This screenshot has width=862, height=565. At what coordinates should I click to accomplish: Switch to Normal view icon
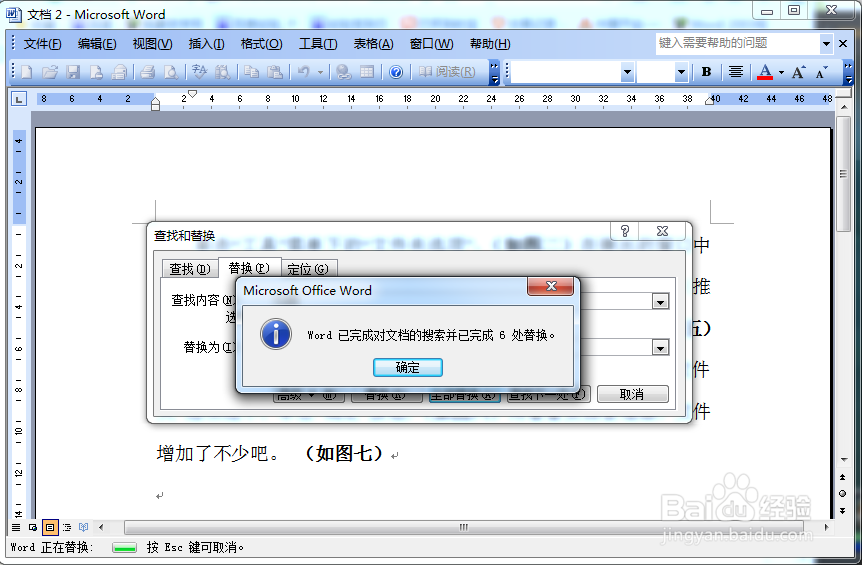tap(16, 528)
